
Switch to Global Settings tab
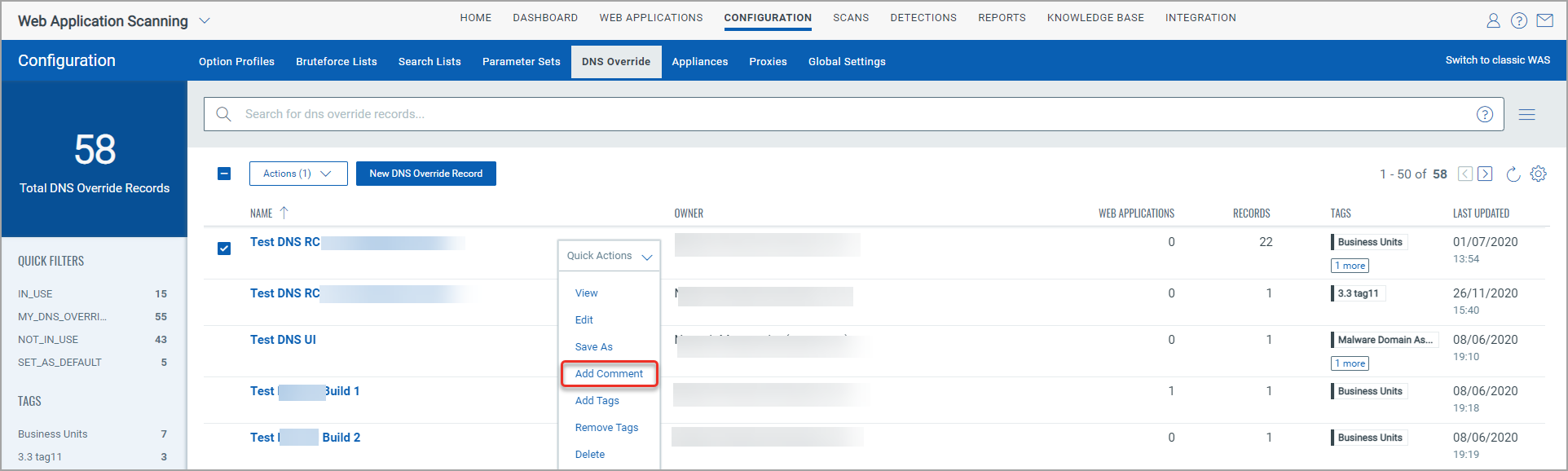(x=847, y=62)
